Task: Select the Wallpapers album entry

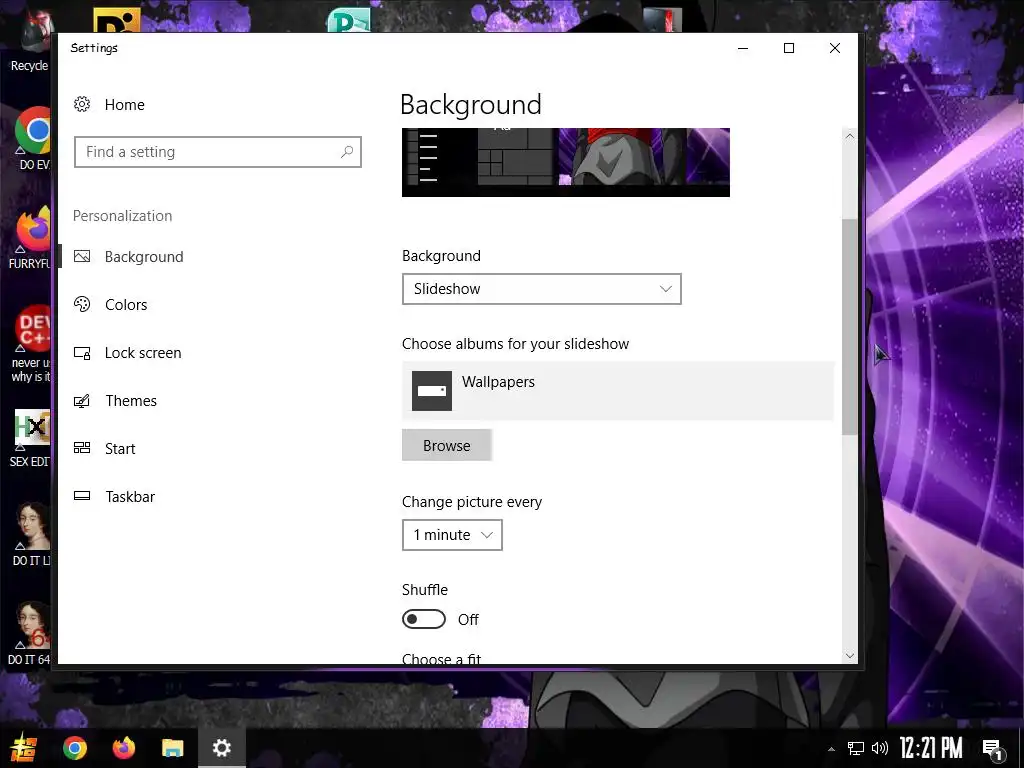Action: click(x=618, y=391)
